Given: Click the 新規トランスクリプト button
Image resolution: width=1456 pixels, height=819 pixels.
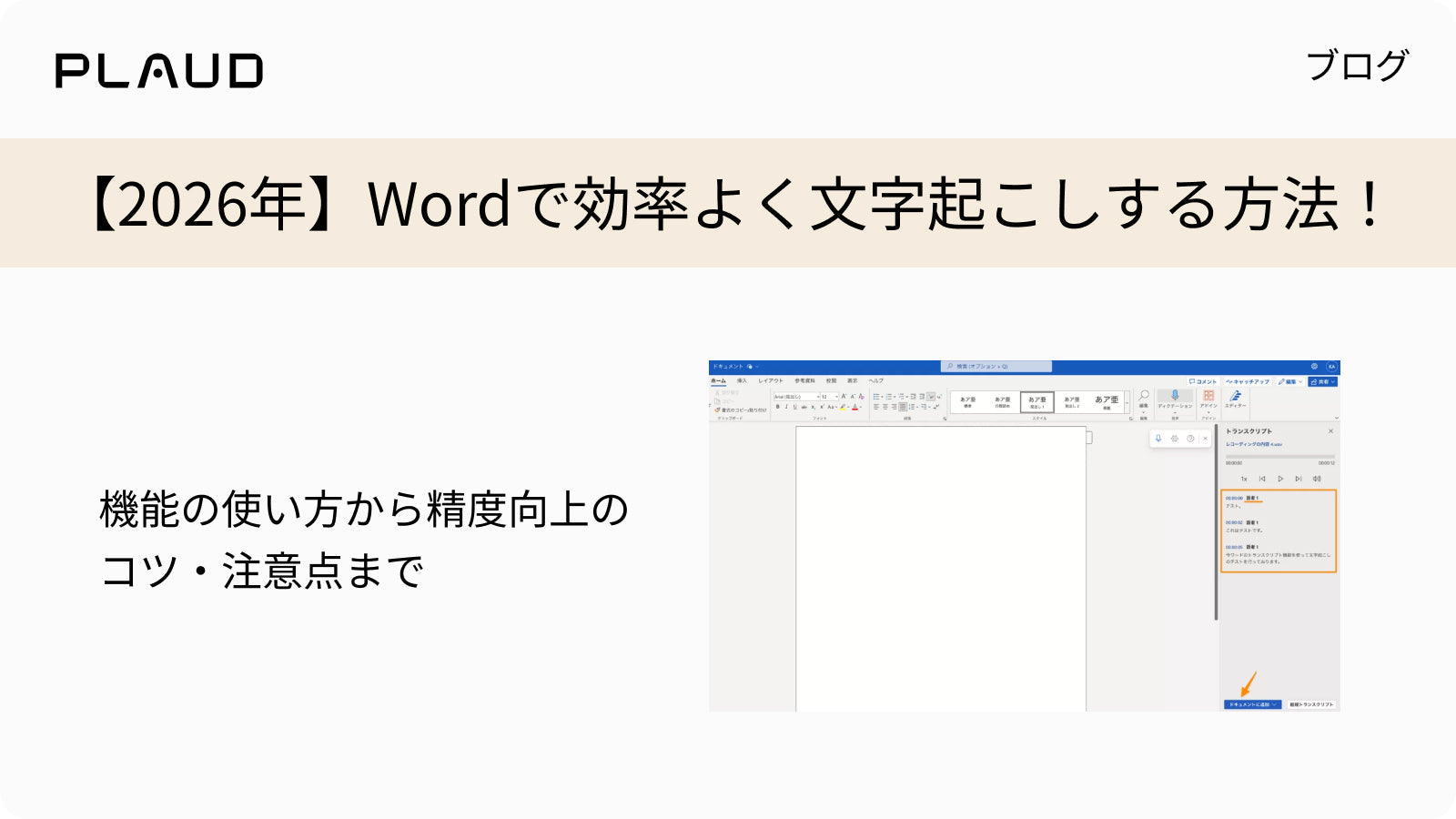Looking at the screenshot, I should pos(1312,704).
